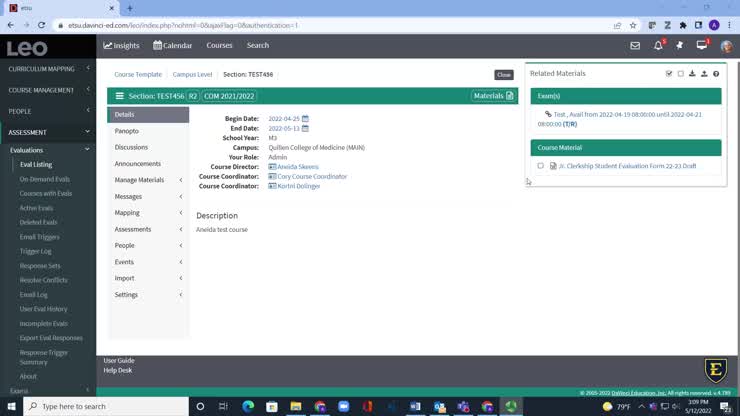Click the Leo logo
The width and height of the screenshot is (740, 416).
pyautogui.click(x=27, y=48)
